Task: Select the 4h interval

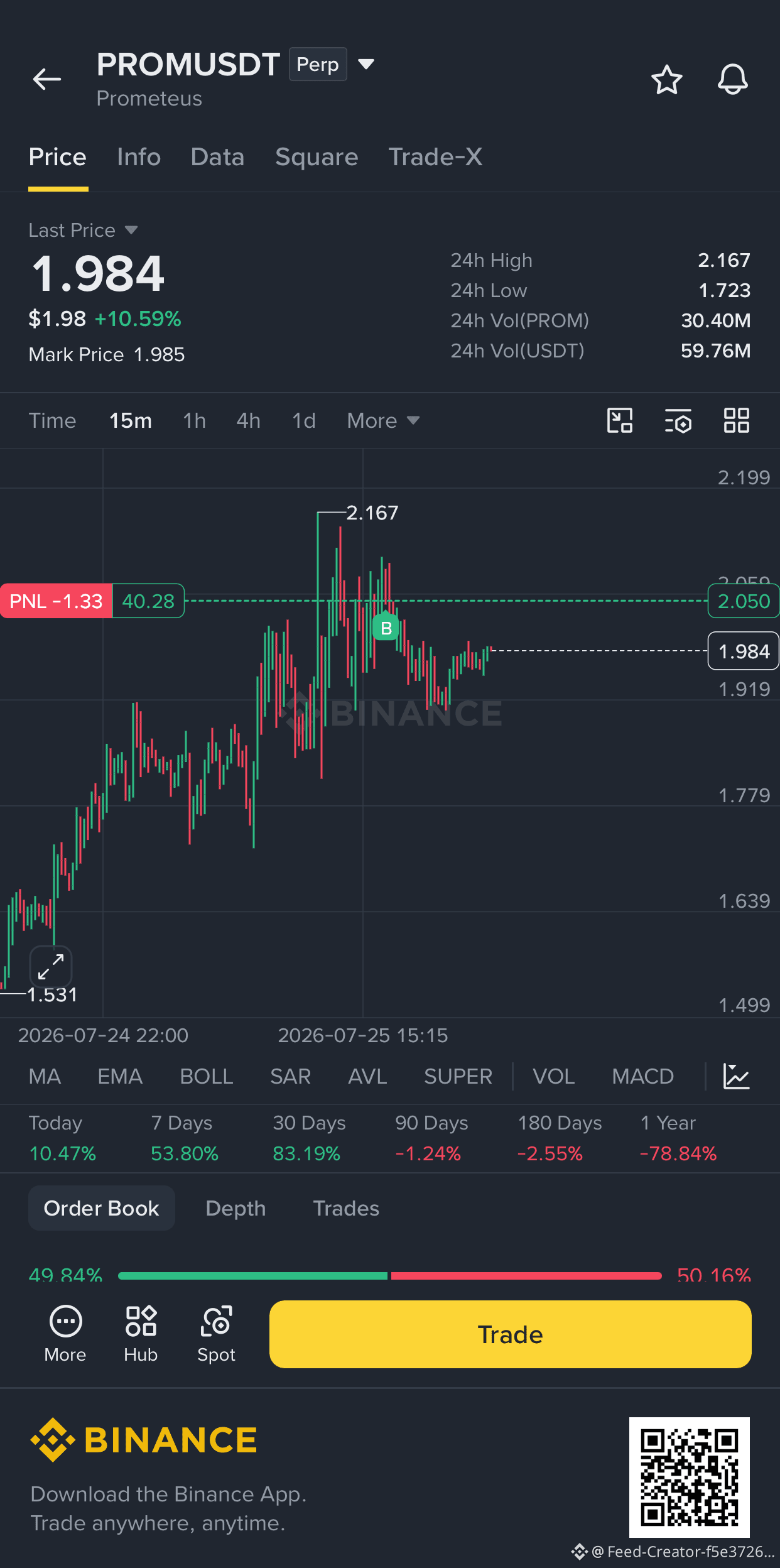Action: [x=249, y=420]
